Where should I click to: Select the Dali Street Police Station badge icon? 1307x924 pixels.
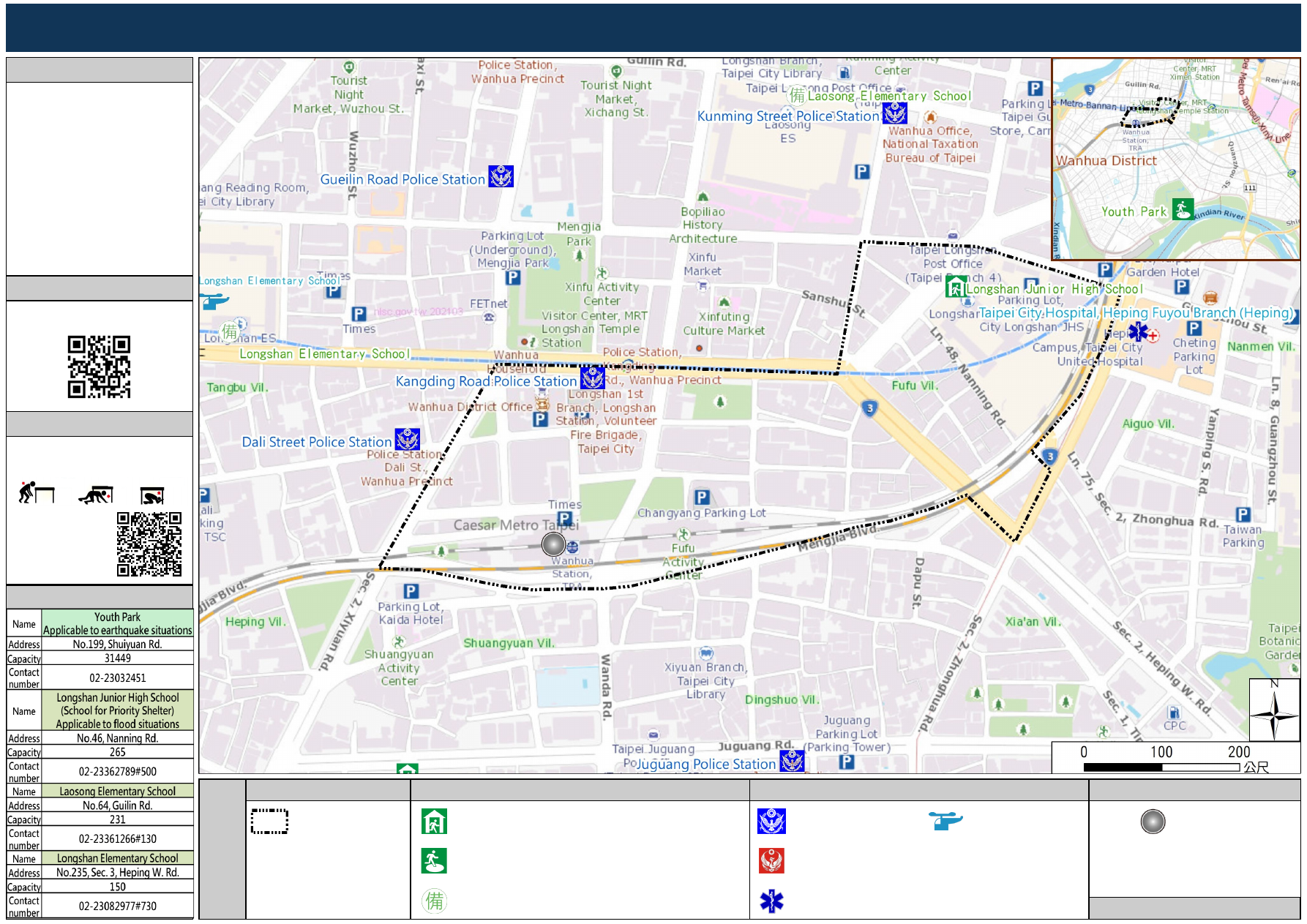[x=408, y=440]
